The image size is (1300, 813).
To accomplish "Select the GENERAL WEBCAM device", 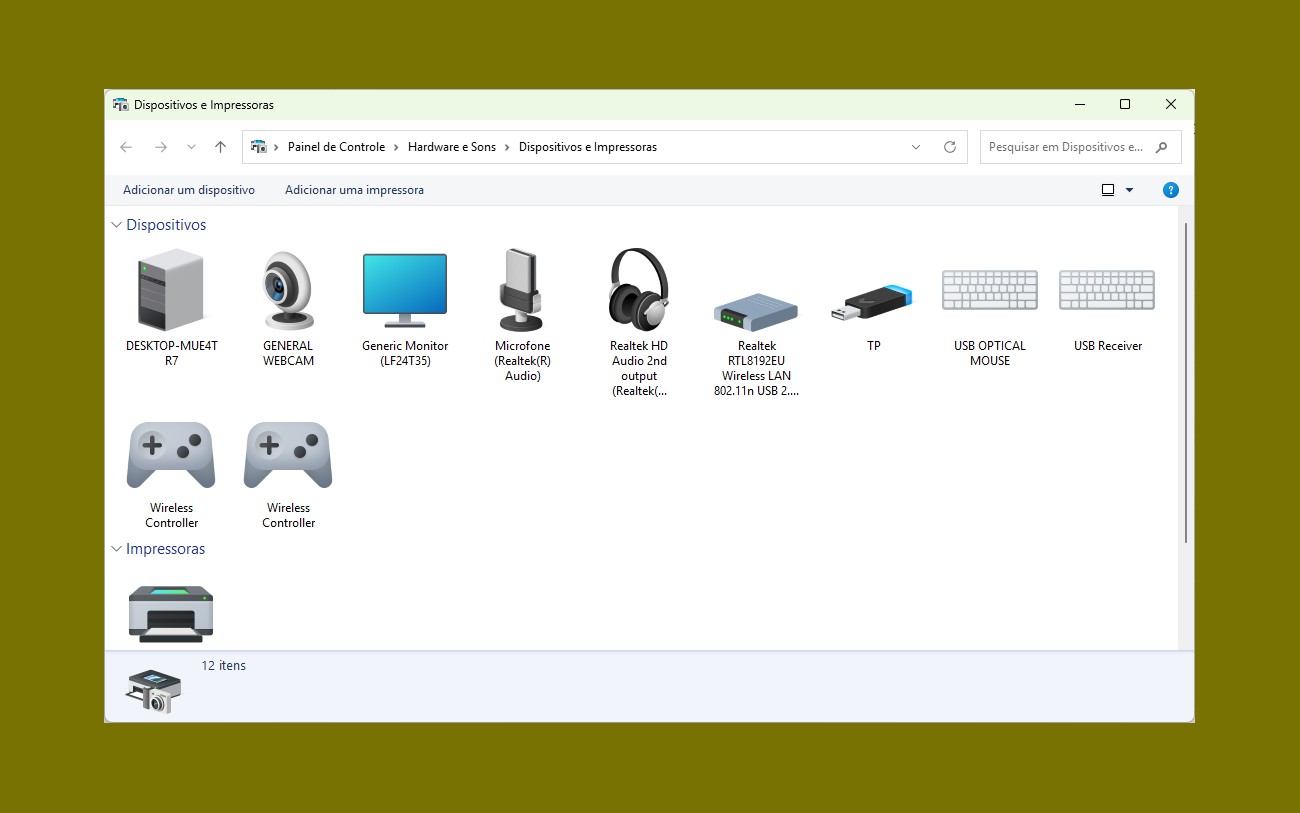I will 287,290.
